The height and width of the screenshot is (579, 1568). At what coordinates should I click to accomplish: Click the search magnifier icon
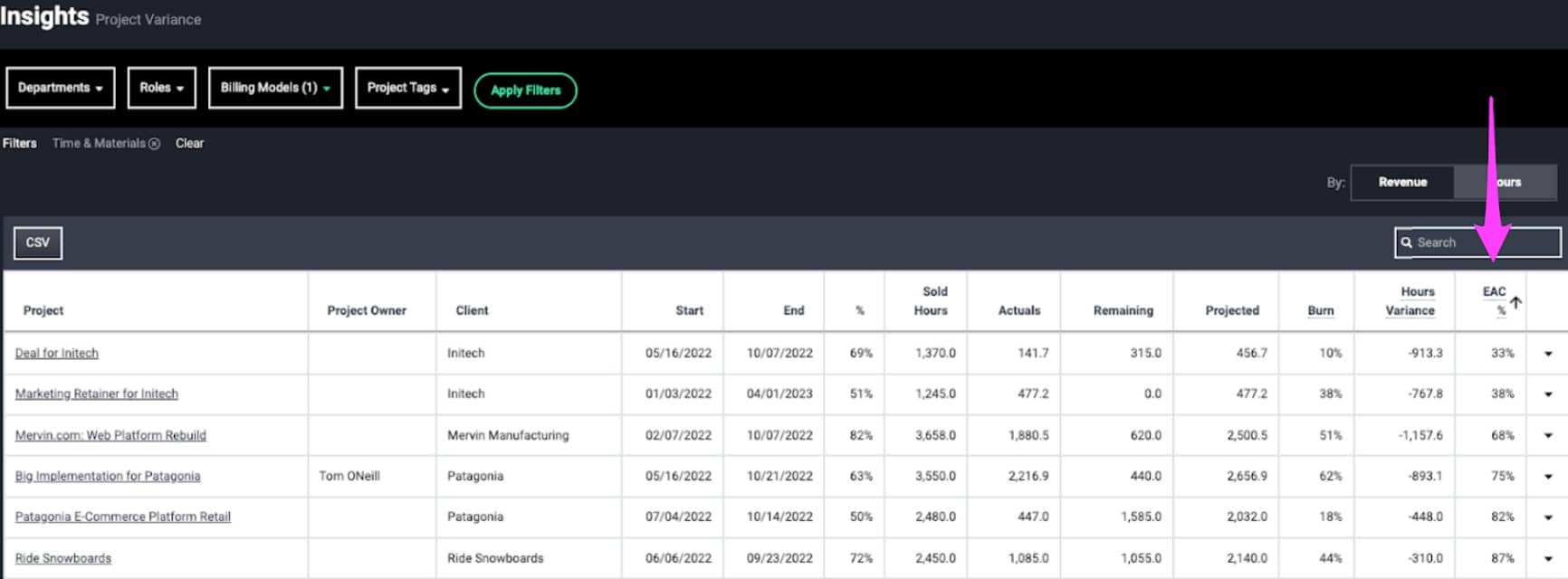click(1407, 242)
